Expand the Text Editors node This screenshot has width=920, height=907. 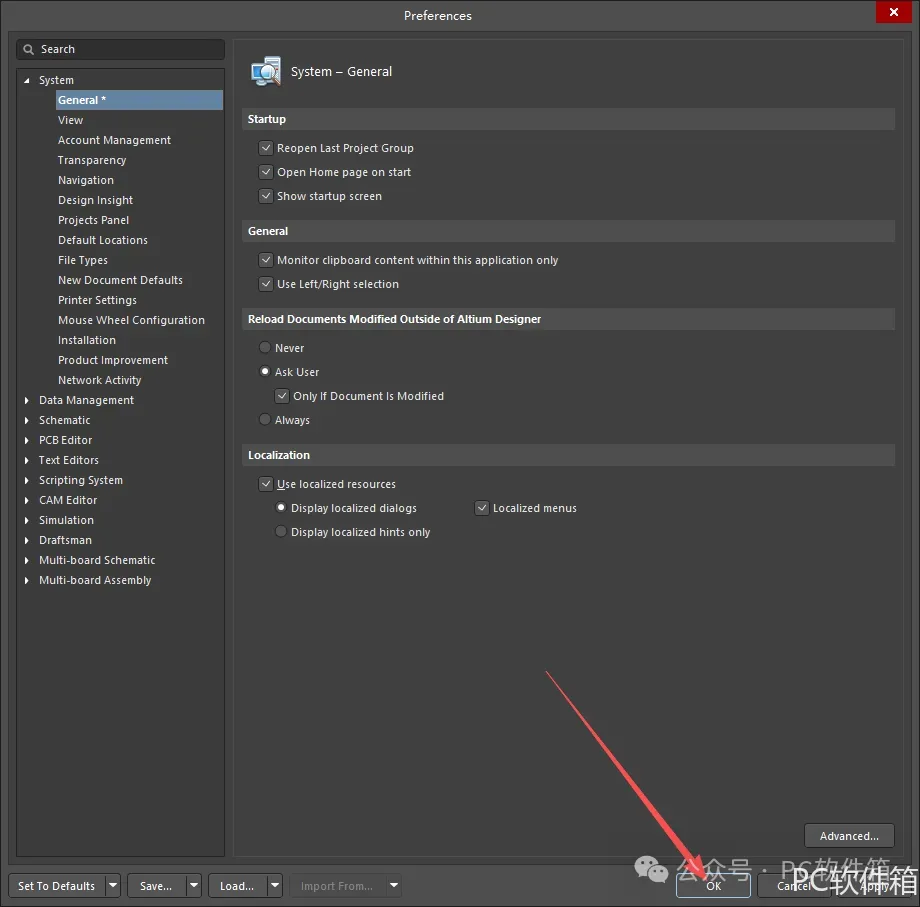point(26,461)
